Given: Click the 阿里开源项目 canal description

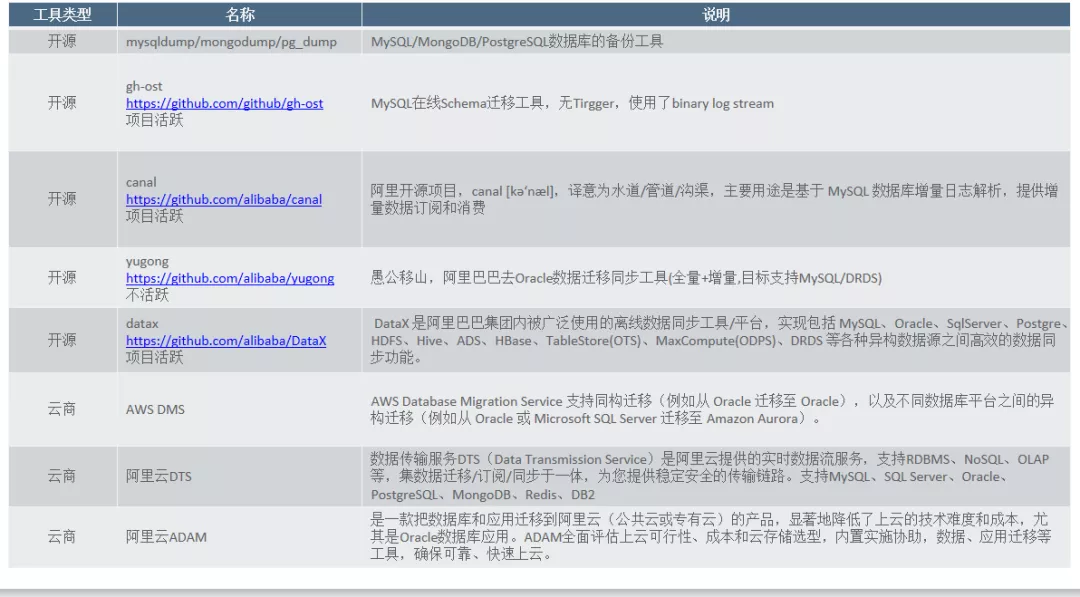Looking at the screenshot, I should click(714, 199).
